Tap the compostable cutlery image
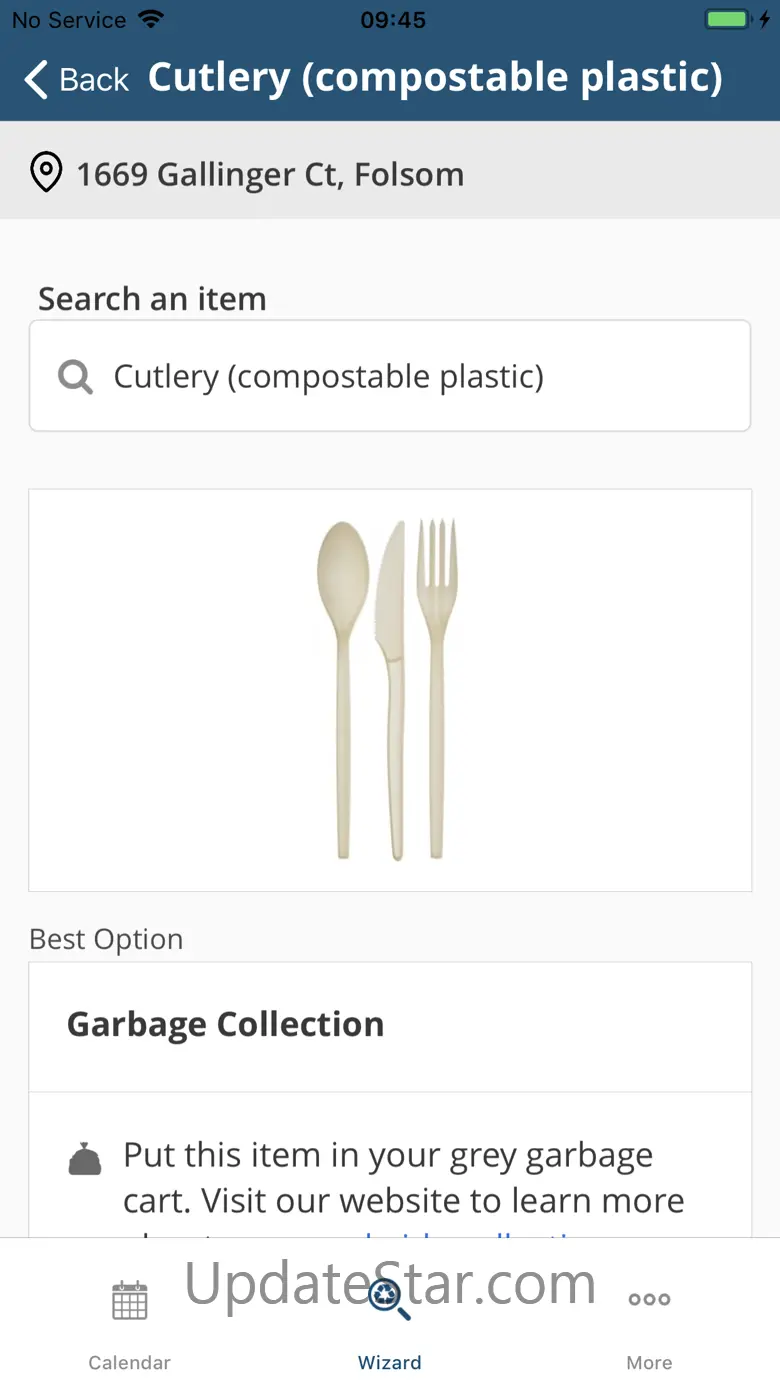Image resolution: width=780 pixels, height=1387 pixels. [x=388, y=690]
